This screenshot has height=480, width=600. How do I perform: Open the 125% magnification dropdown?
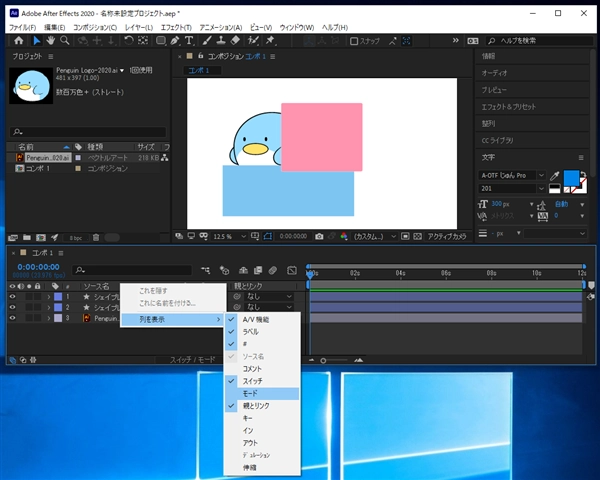[229, 237]
